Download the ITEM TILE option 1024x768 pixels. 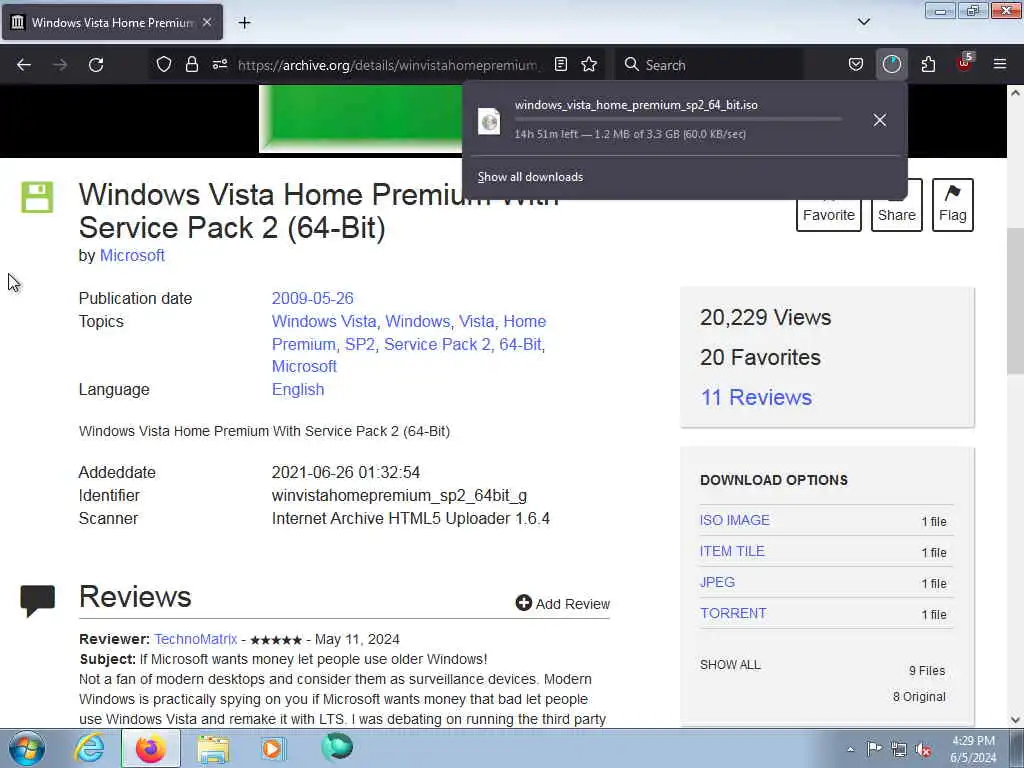coord(732,551)
